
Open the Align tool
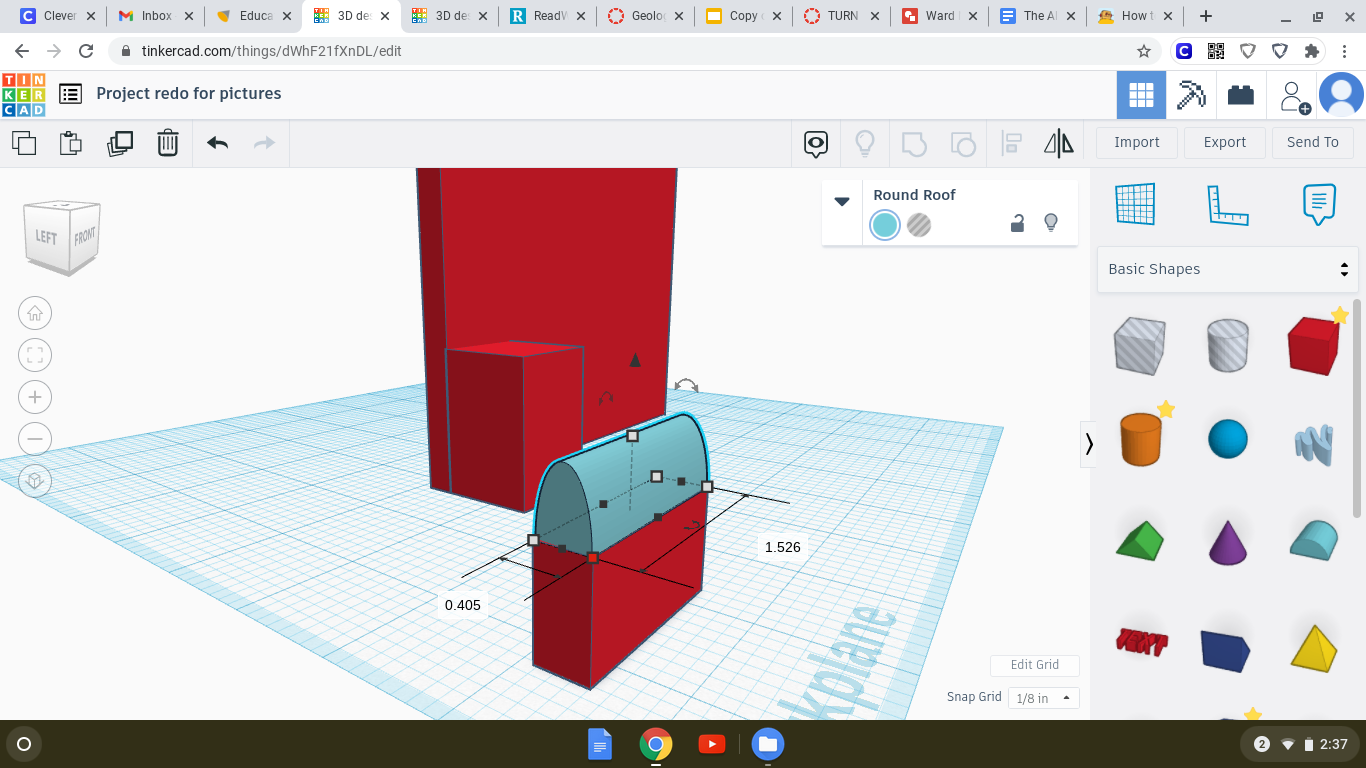(1011, 143)
